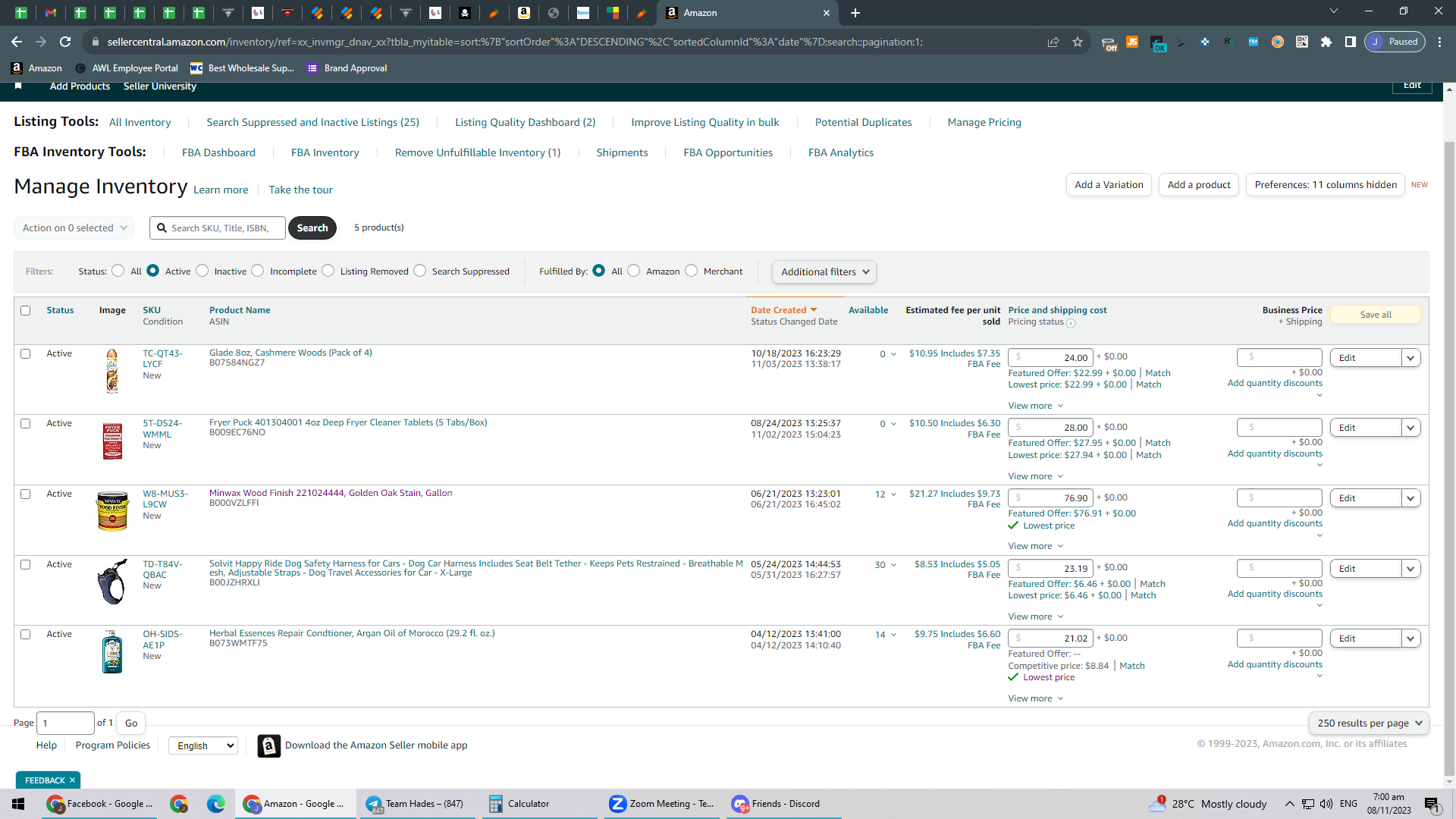Screen dimensions: 1456x819
Task: Open the All Inventory listing tool
Action: 140,122
